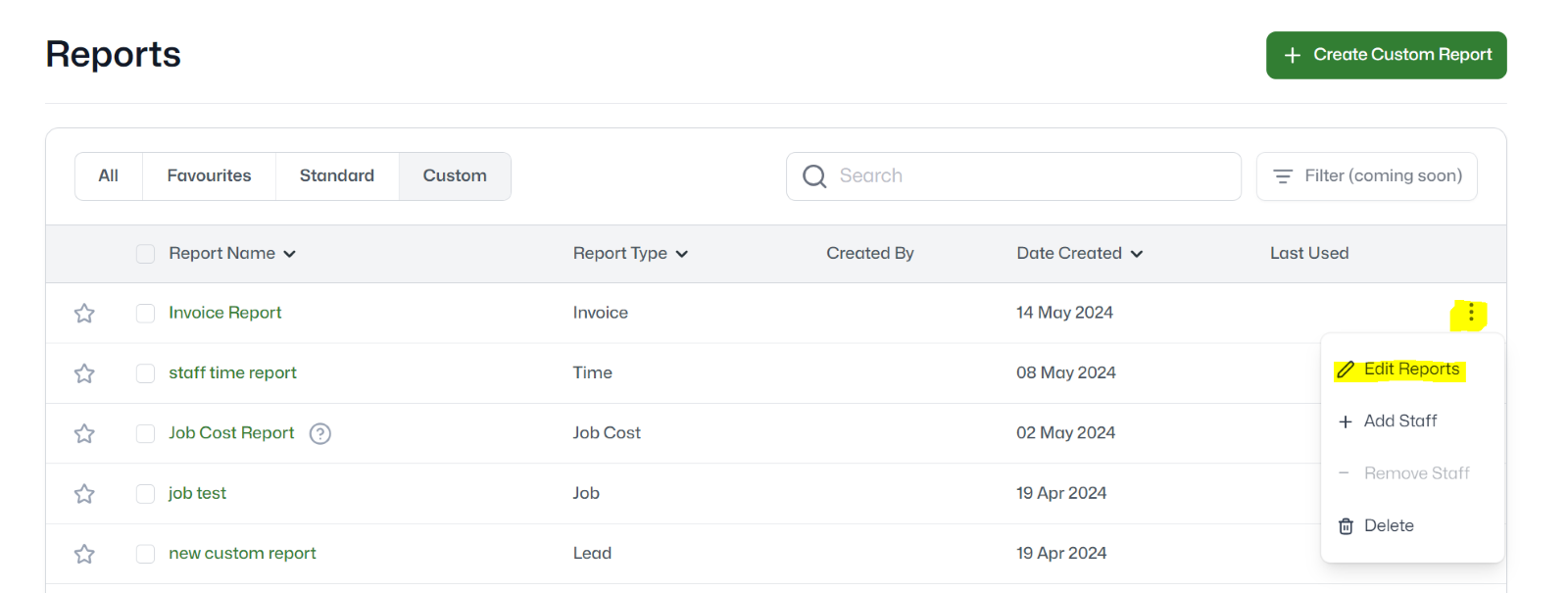Favourite the new custom report row

[x=84, y=554]
